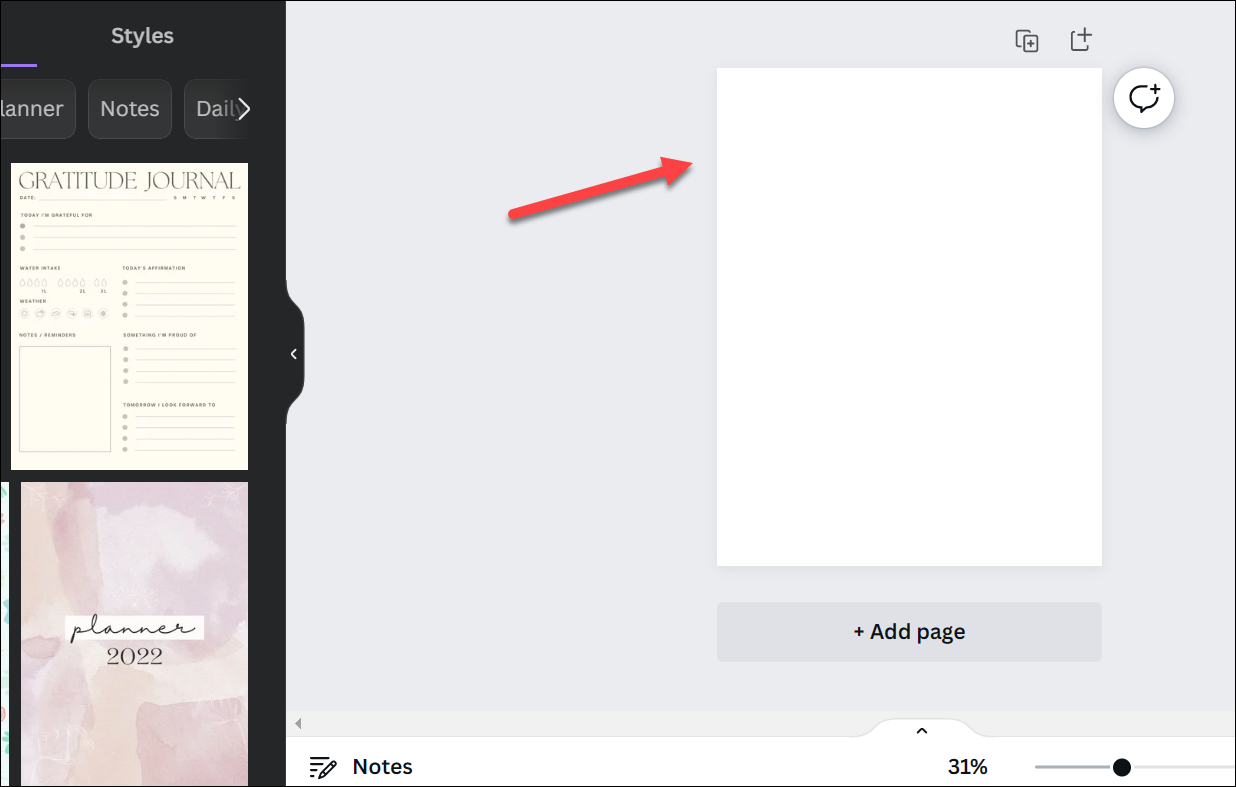Expand the page thumbnails chevron at bottom
This screenshot has height=787, width=1236.
click(x=922, y=731)
